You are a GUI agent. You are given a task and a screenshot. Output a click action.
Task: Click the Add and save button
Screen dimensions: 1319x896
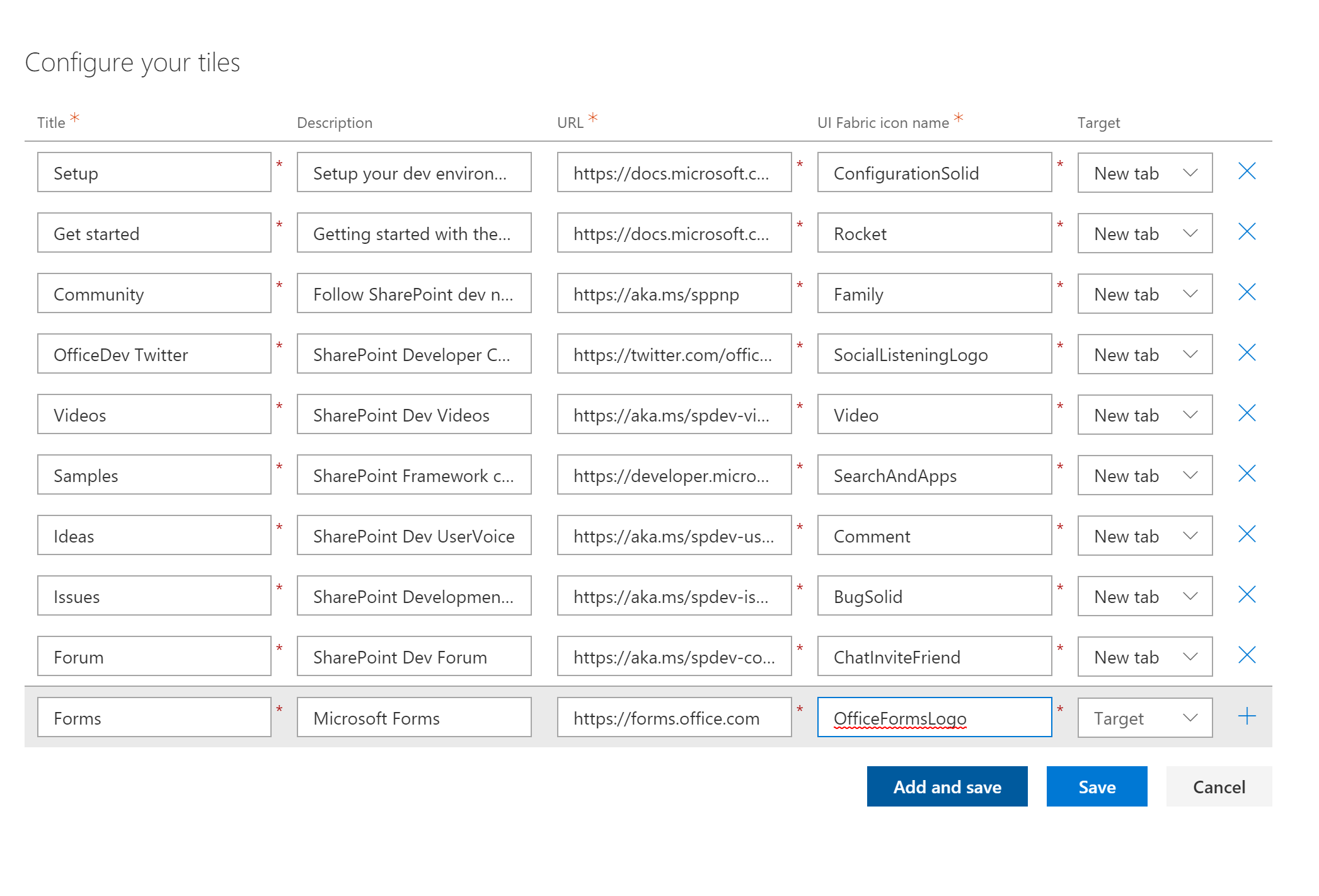pyautogui.click(x=947, y=786)
